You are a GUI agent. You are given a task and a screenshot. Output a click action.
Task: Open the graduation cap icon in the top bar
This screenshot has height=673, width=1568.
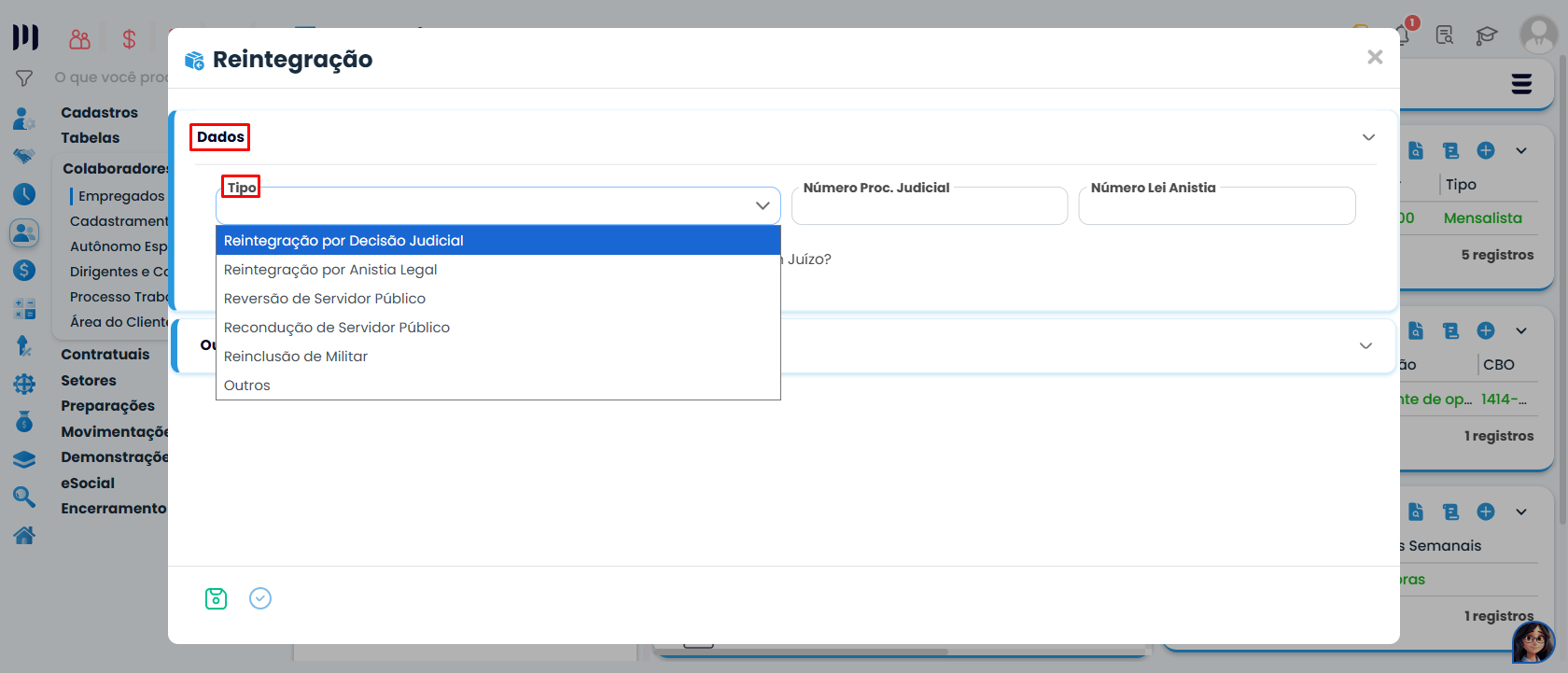1486,35
